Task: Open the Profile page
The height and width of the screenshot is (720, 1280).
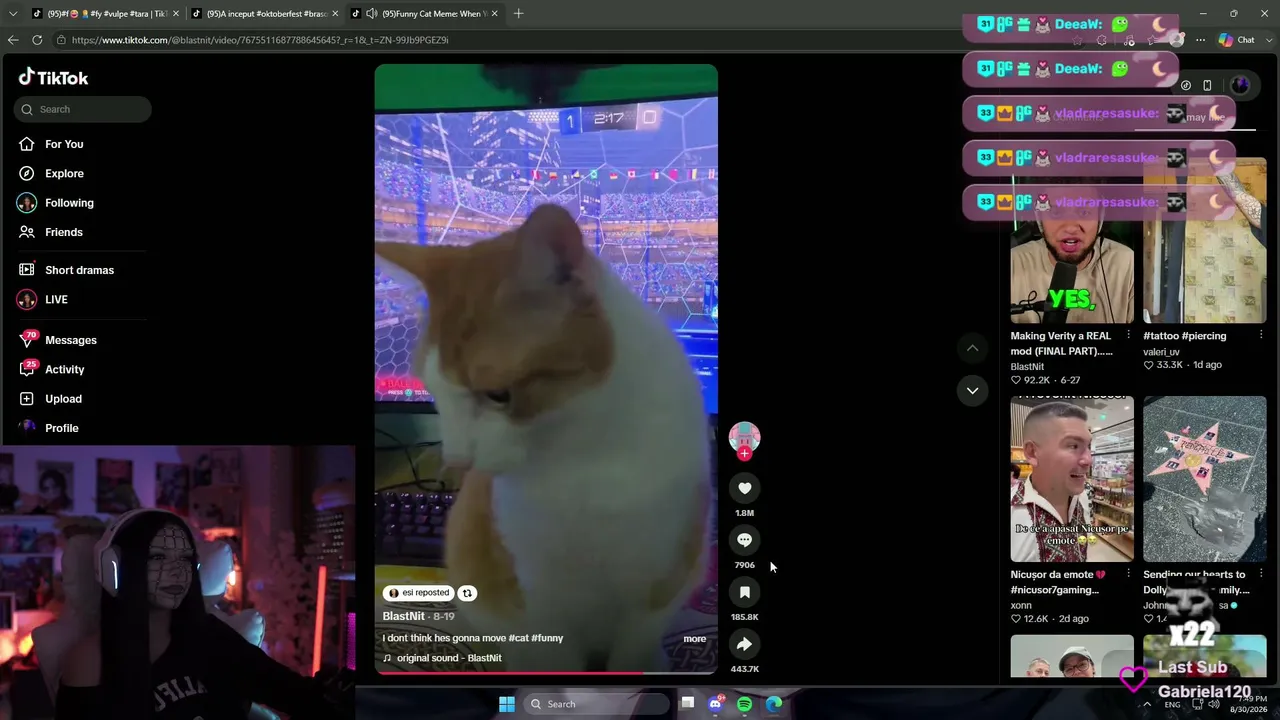Action: pos(61,428)
